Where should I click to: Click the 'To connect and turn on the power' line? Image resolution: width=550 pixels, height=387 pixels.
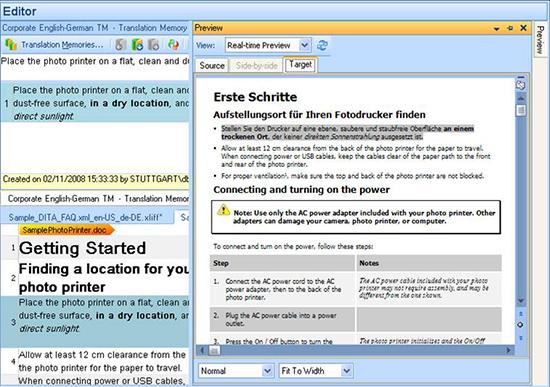293,246
